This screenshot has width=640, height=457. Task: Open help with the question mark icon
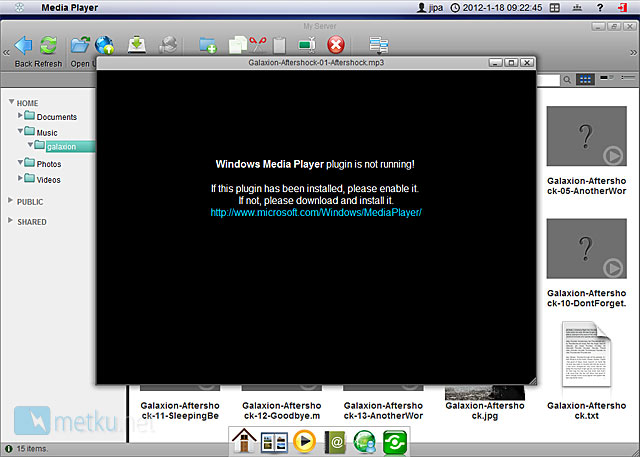(600, 7)
